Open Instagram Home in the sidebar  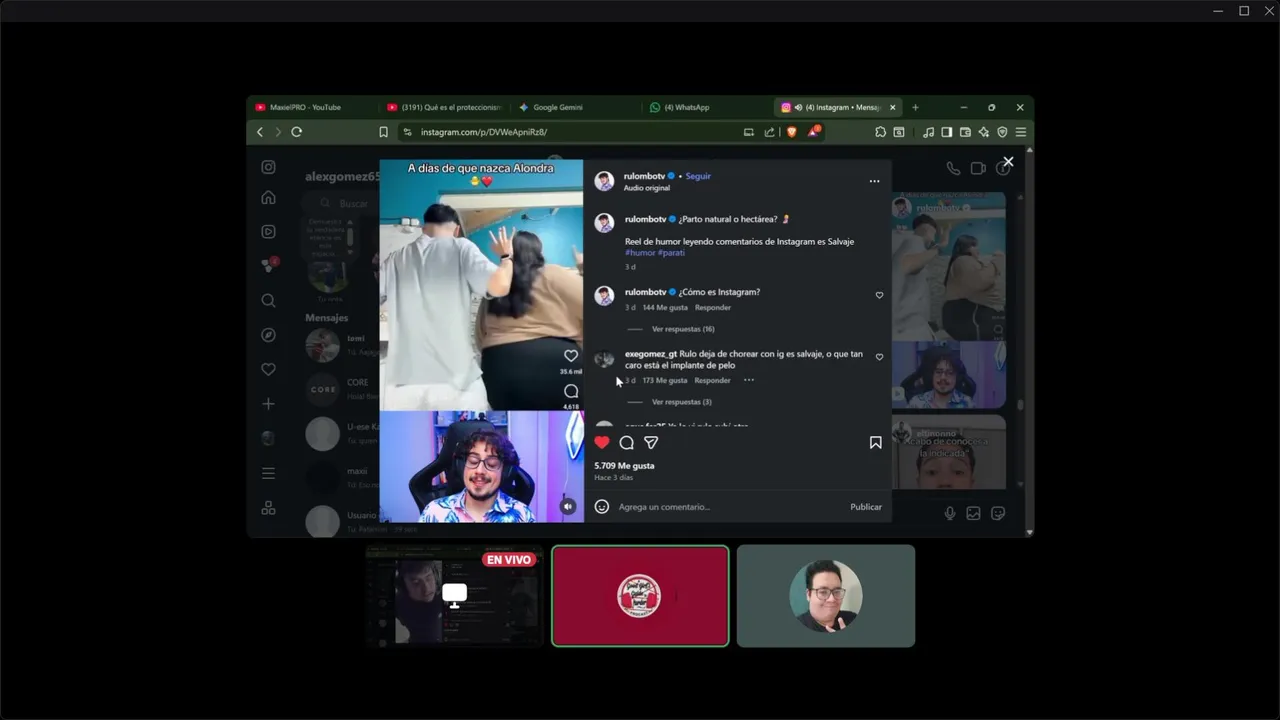point(268,198)
